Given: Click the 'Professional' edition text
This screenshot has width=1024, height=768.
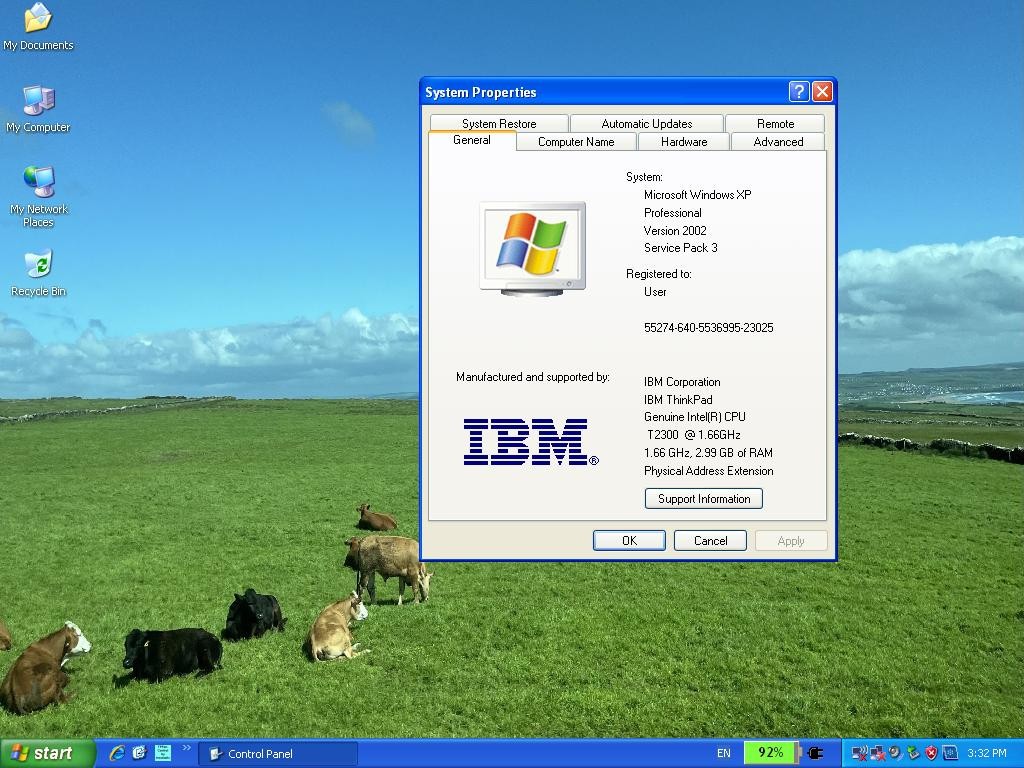Looking at the screenshot, I should (673, 212).
